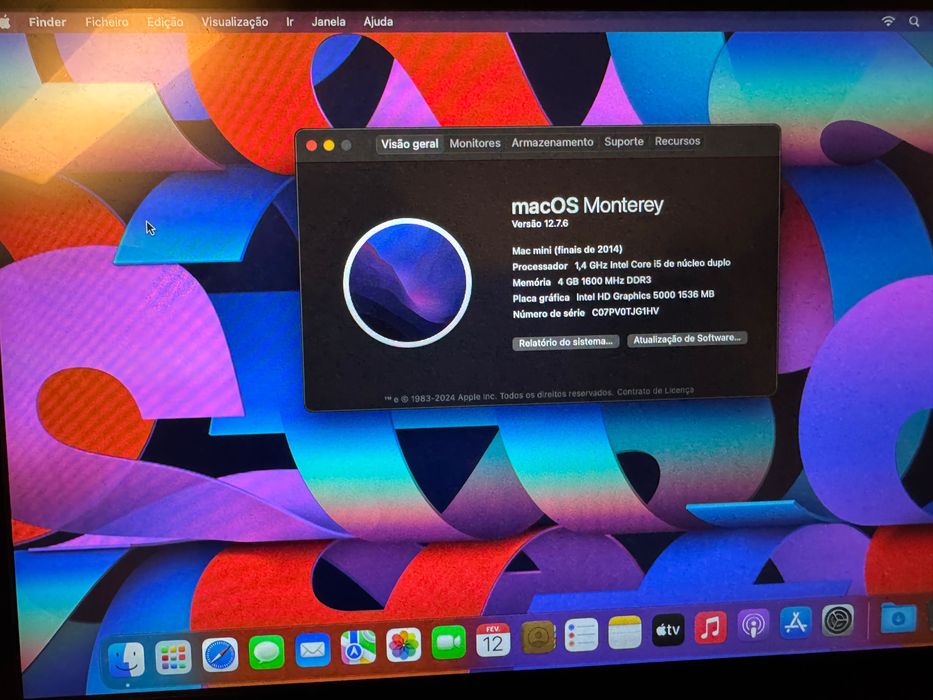933x700 pixels.
Task: Open System Preferences from the Dock
Action: [838, 620]
